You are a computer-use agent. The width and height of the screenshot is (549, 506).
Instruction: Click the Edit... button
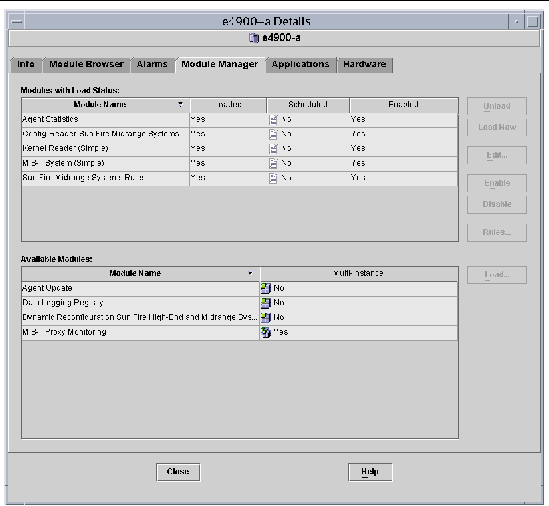[496, 155]
